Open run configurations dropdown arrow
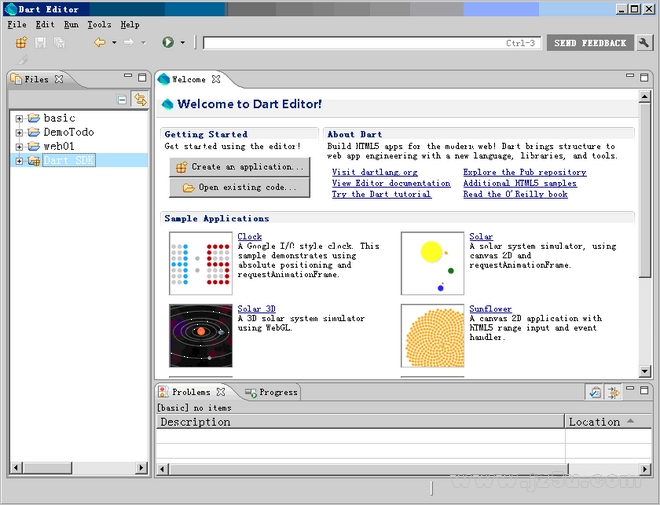The width and height of the screenshot is (660, 505). (x=182, y=43)
